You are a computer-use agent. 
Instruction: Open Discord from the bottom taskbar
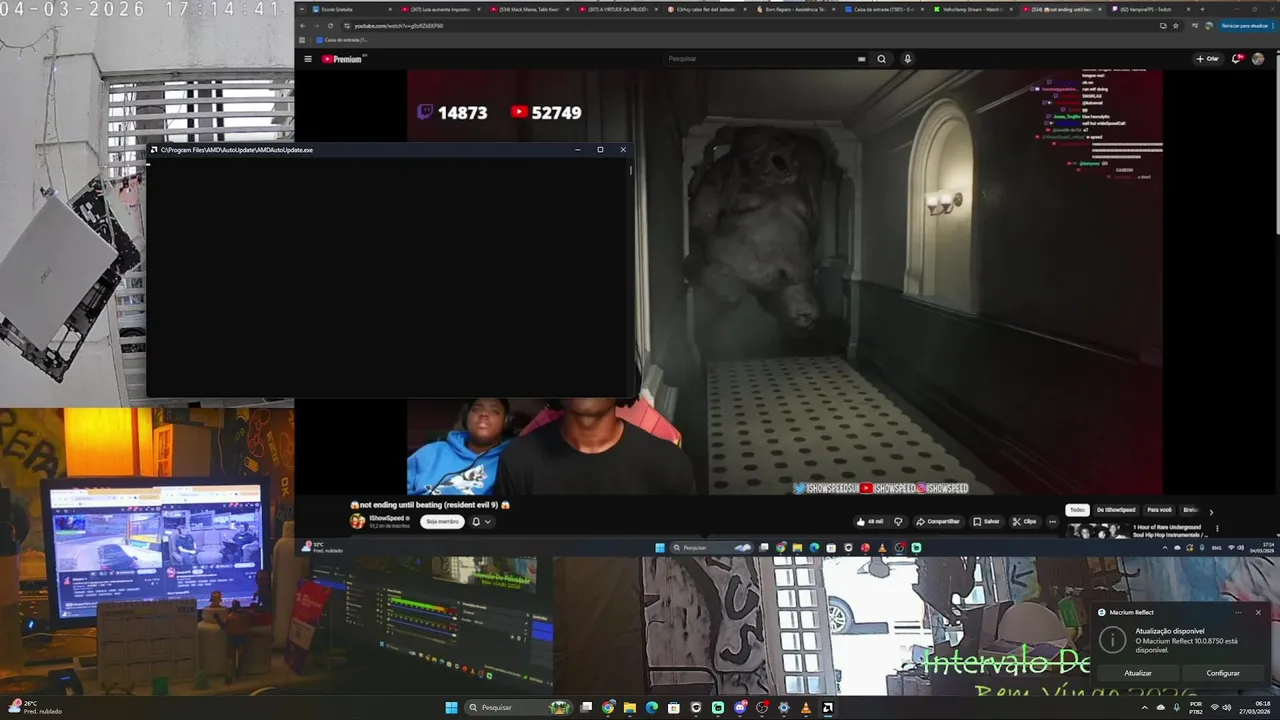pos(740,708)
